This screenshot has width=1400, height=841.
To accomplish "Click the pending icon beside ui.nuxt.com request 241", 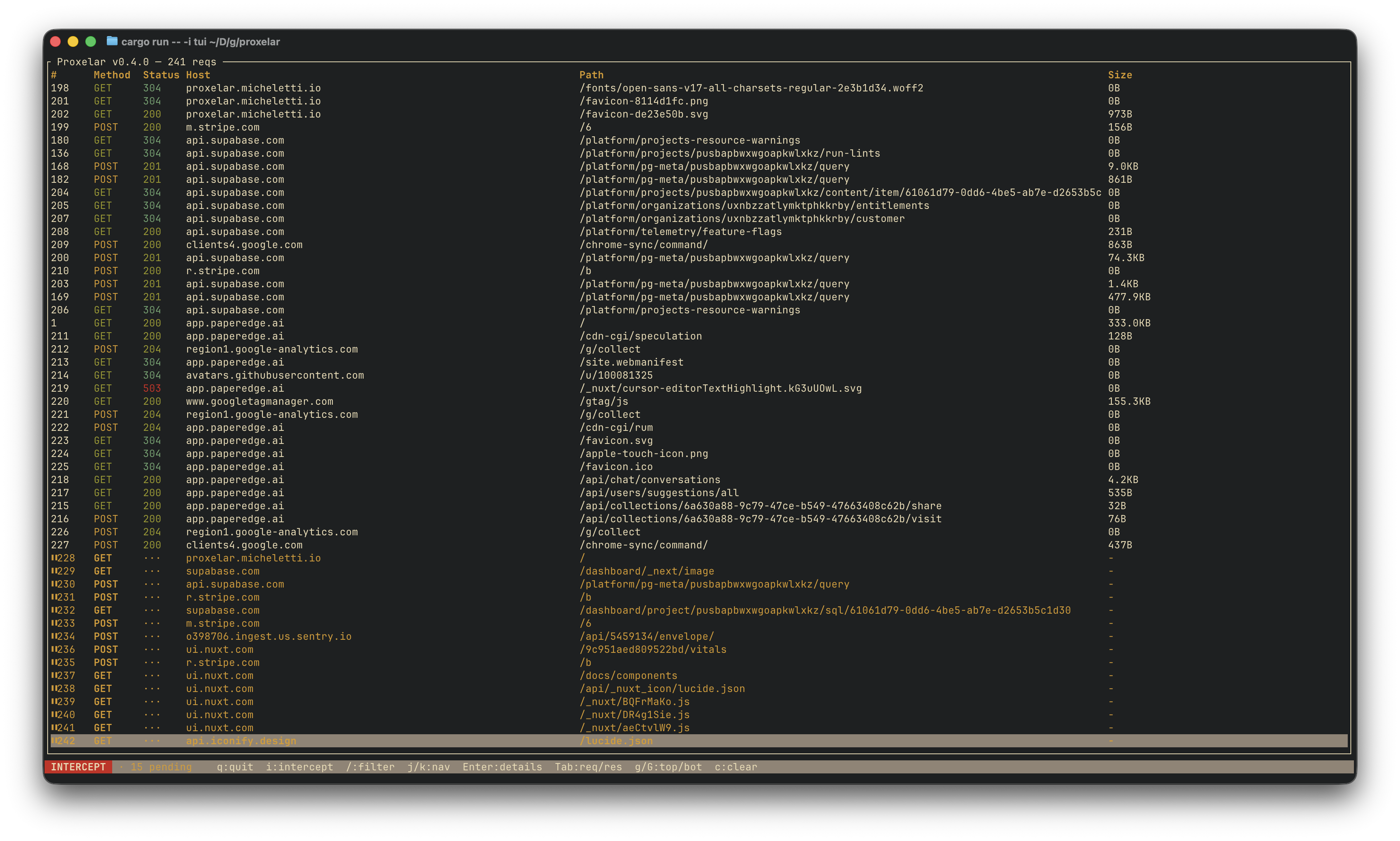I will [55, 728].
